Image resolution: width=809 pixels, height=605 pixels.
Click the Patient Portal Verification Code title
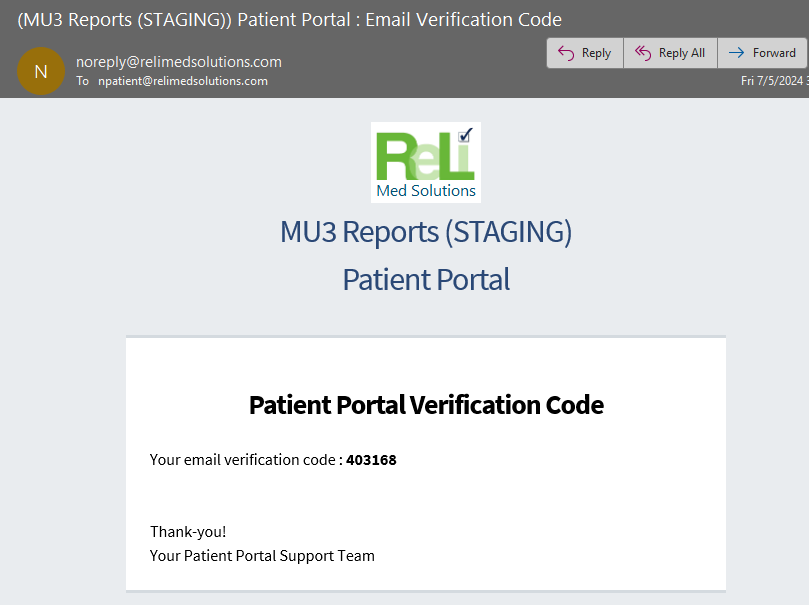point(426,405)
